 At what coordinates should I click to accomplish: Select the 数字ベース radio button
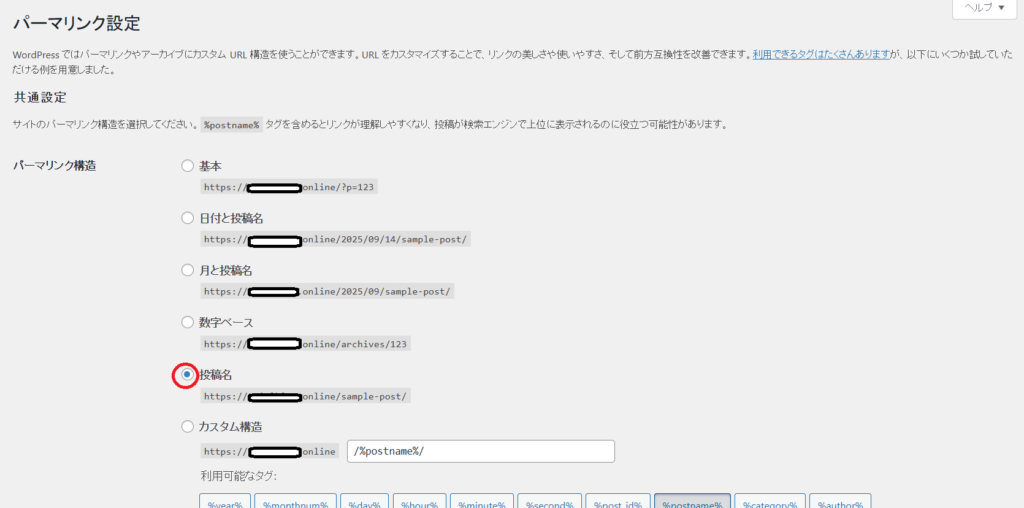pos(187,322)
